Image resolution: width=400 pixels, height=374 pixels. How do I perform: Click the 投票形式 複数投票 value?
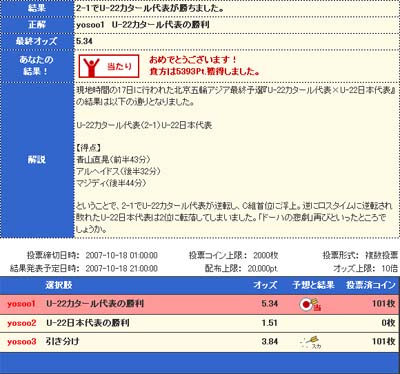coord(381,255)
